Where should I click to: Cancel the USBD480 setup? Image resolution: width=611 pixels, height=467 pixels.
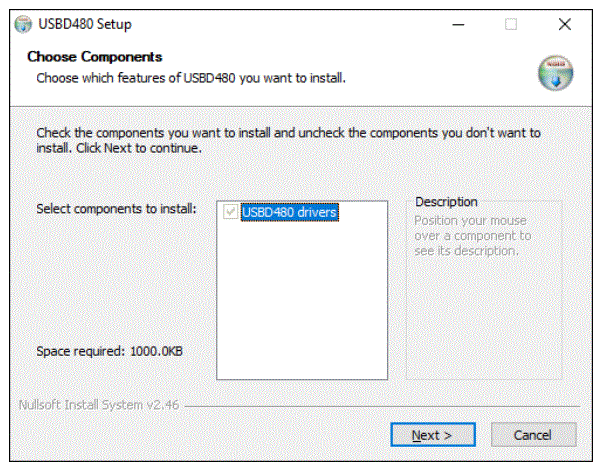click(533, 435)
